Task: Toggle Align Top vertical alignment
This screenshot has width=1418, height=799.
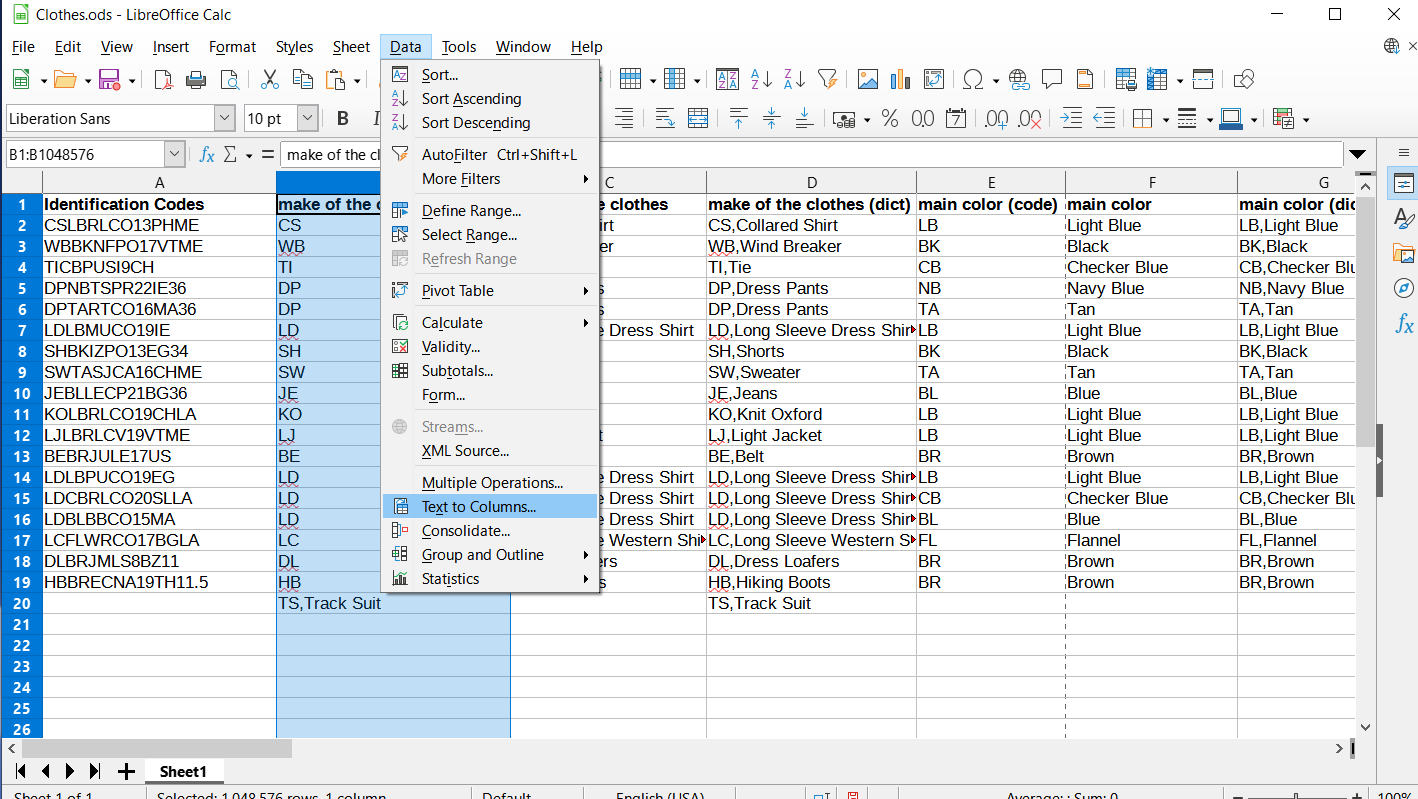Action: [x=739, y=119]
